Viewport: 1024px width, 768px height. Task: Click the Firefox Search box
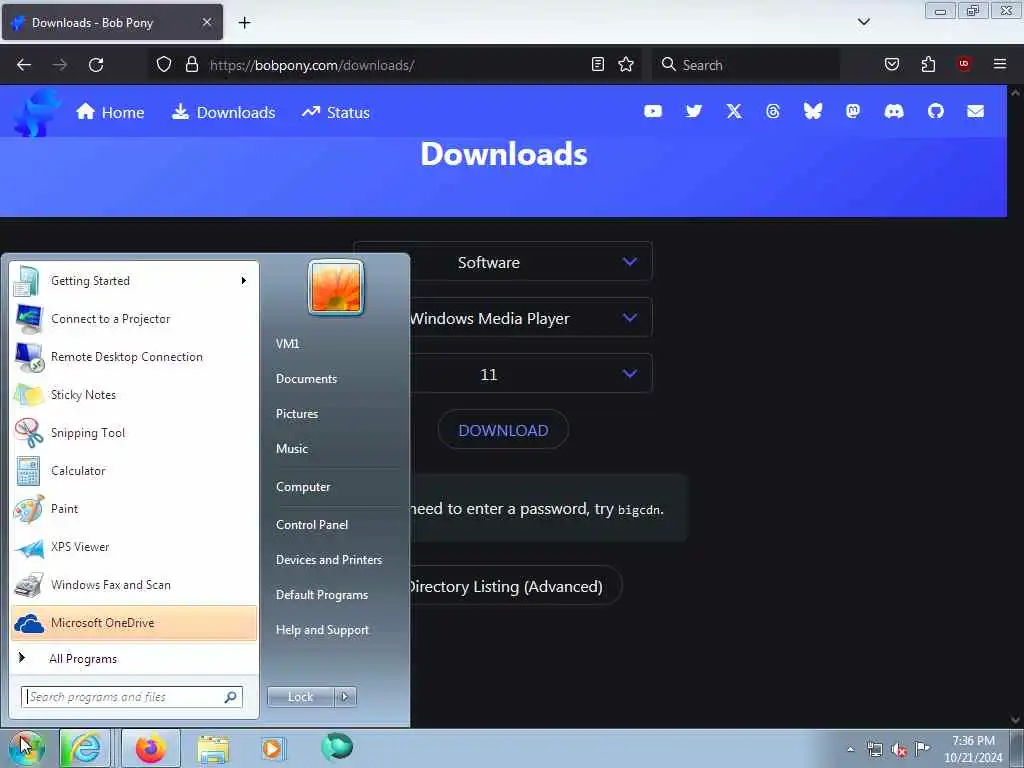[746, 65]
